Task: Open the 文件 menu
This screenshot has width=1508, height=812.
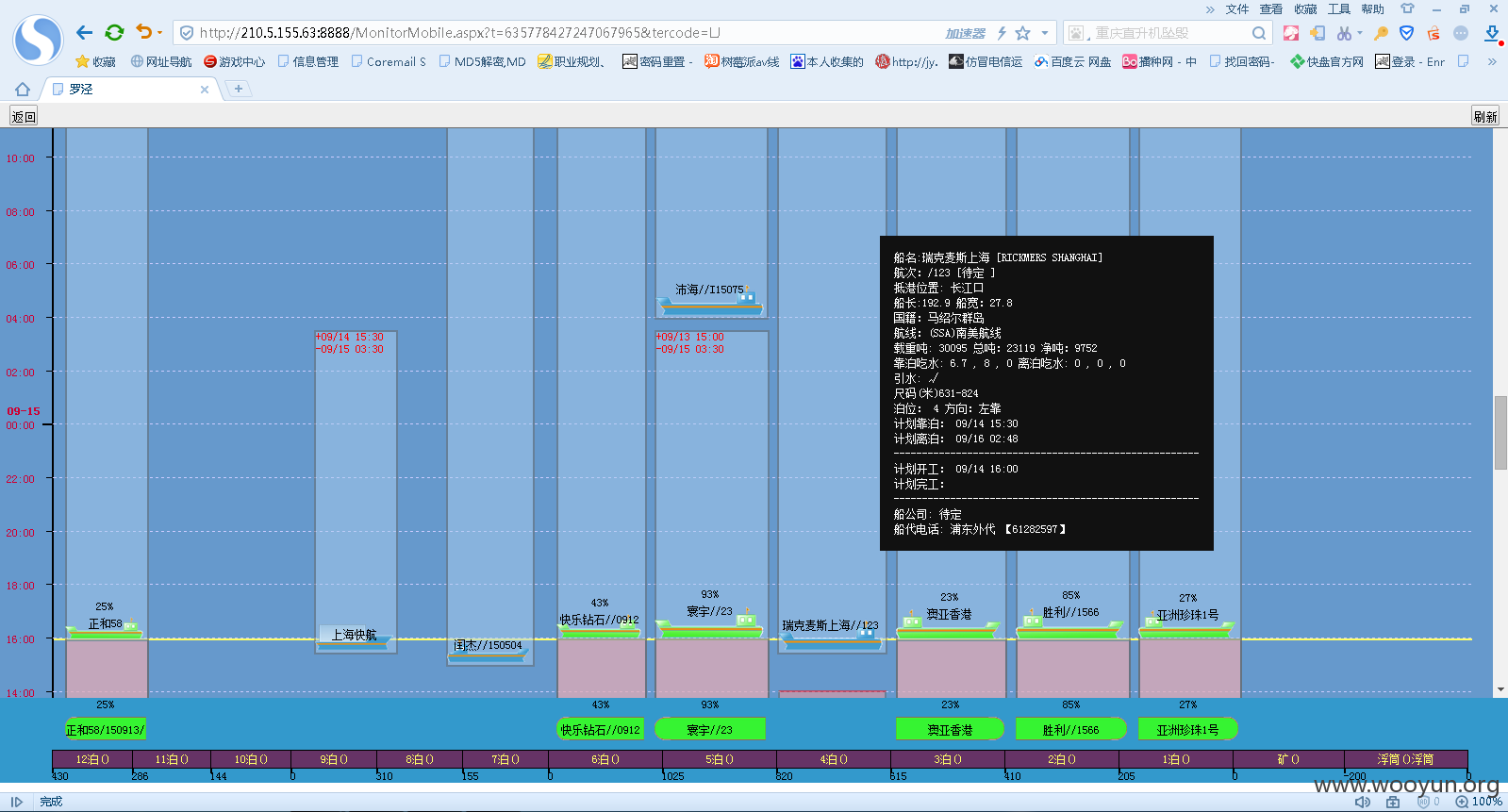Action: point(1237,9)
